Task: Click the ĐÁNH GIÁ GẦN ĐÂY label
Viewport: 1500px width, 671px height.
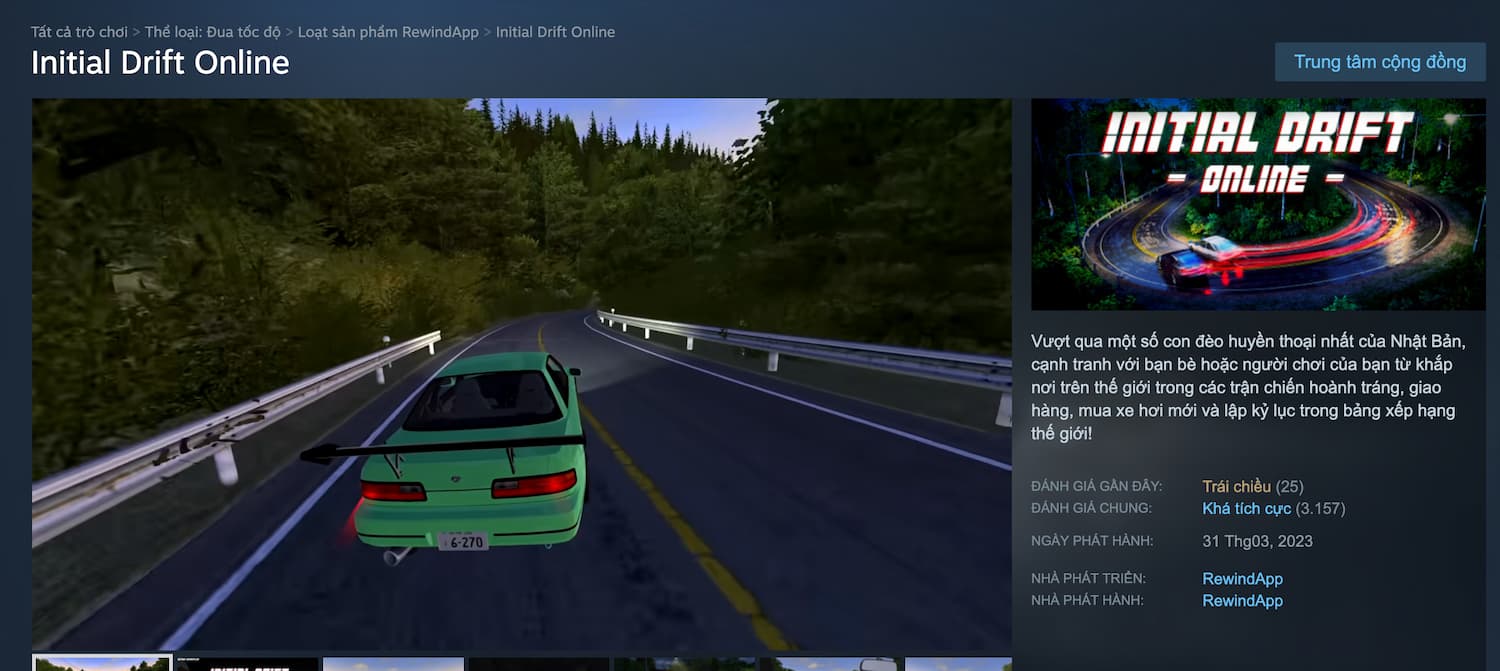Action: (x=1097, y=486)
